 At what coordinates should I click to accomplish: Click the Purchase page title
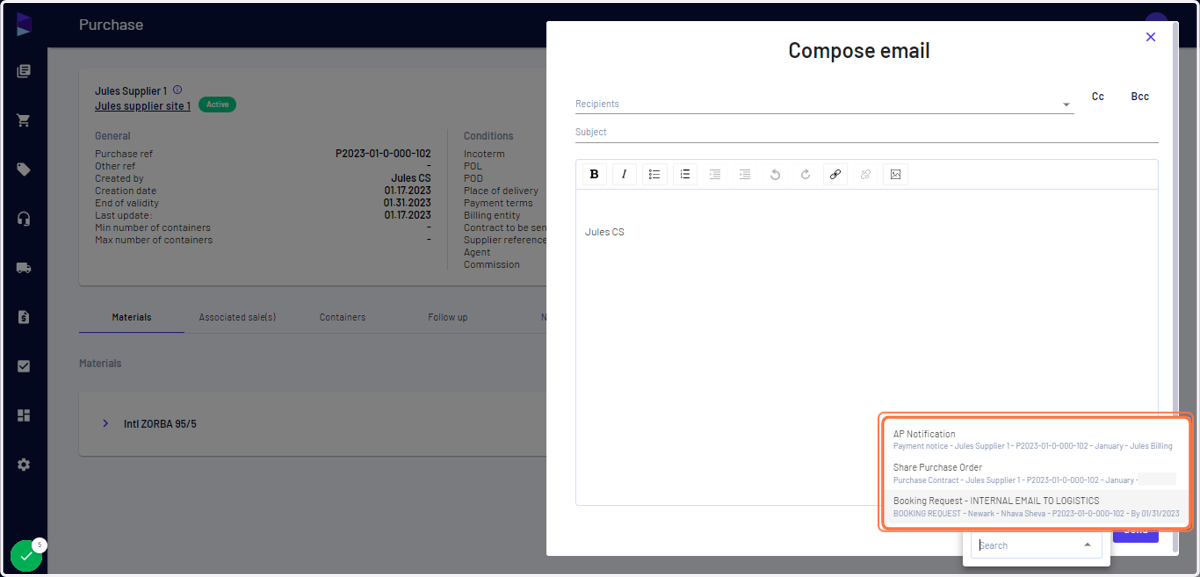111,24
